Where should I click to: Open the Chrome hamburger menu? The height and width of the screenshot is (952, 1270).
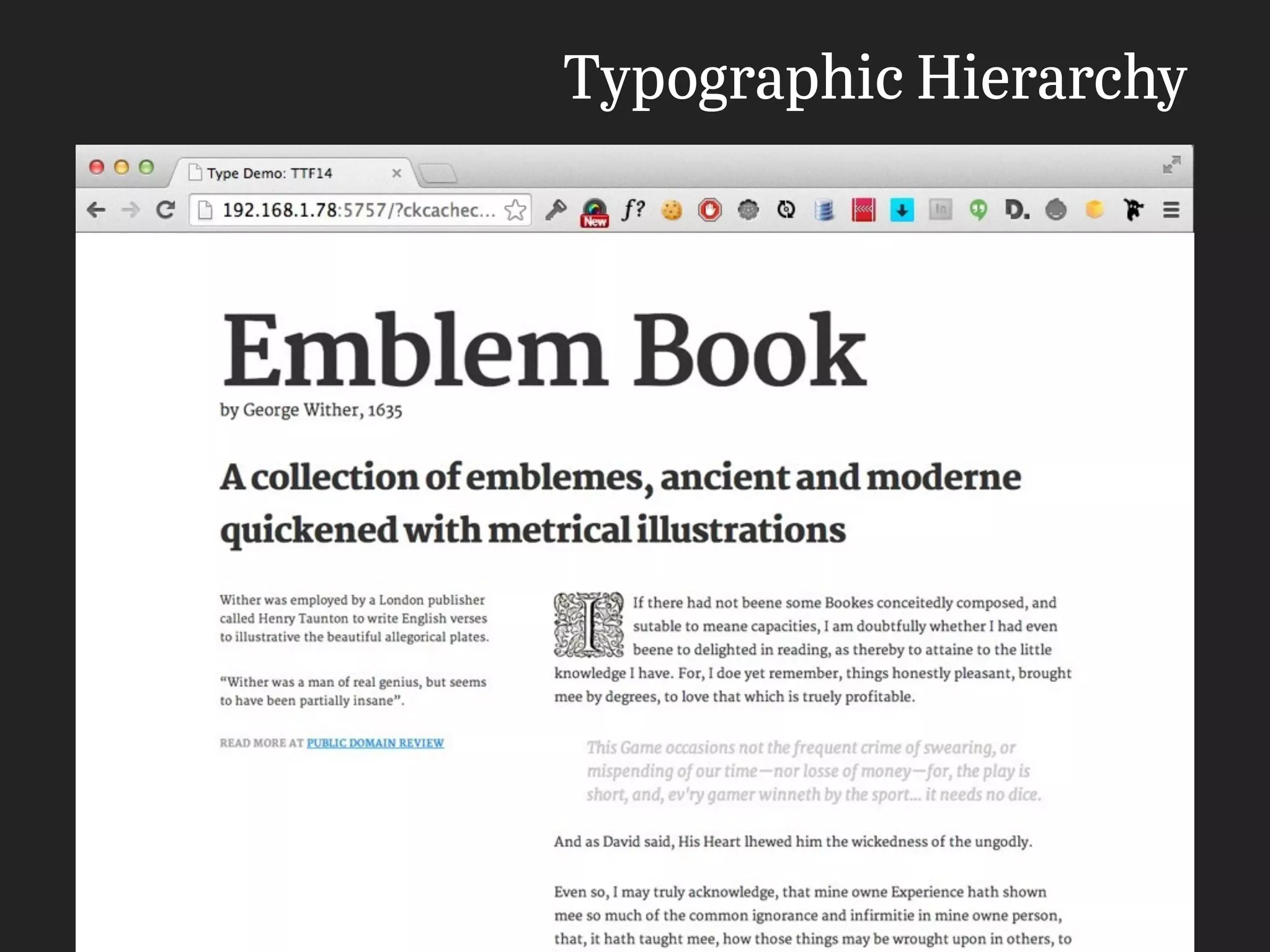pyautogui.click(x=1171, y=210)
